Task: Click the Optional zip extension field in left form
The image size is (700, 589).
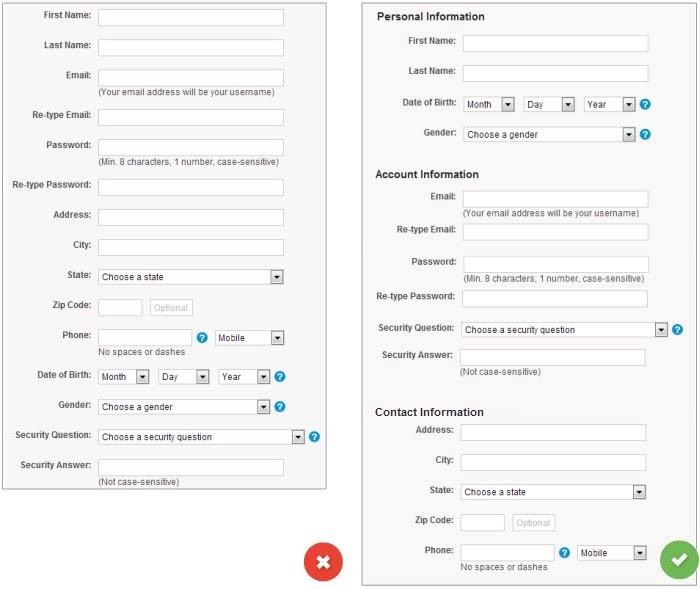Action: pos(171,307)
